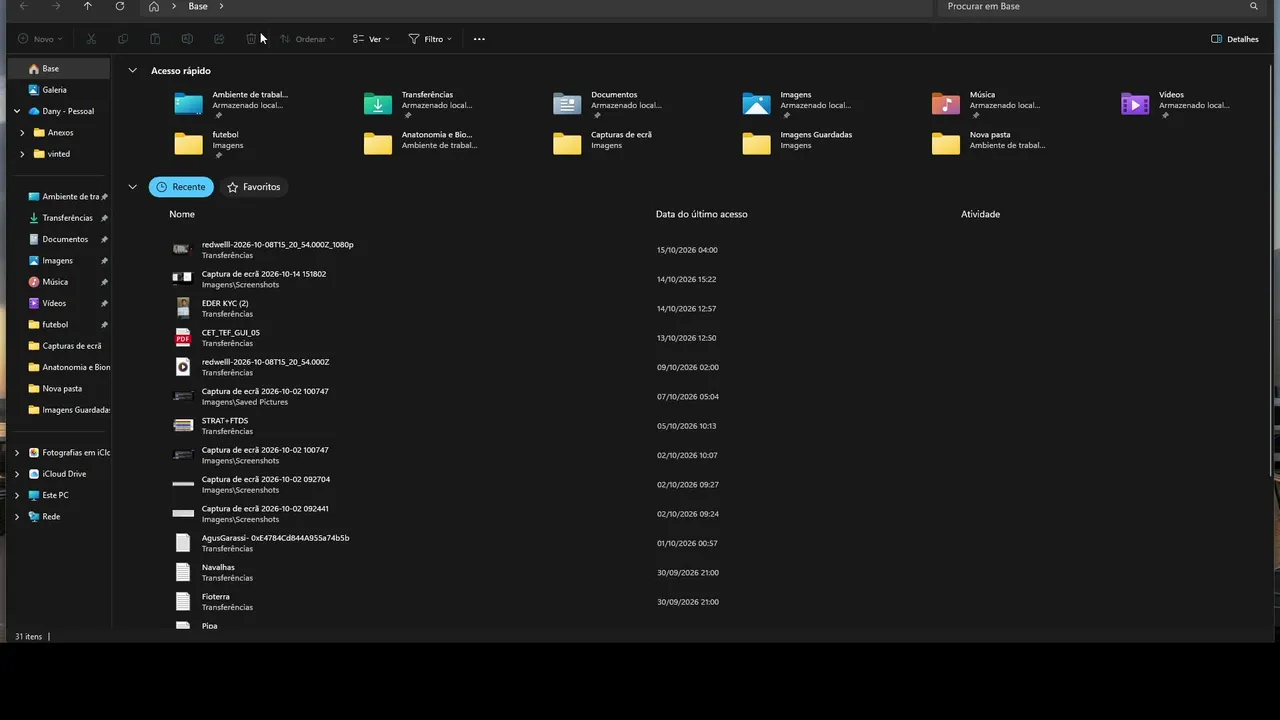Select Galeria in the sidebar
Screen dimensions: 1280x720
click(x=55, y=90)
